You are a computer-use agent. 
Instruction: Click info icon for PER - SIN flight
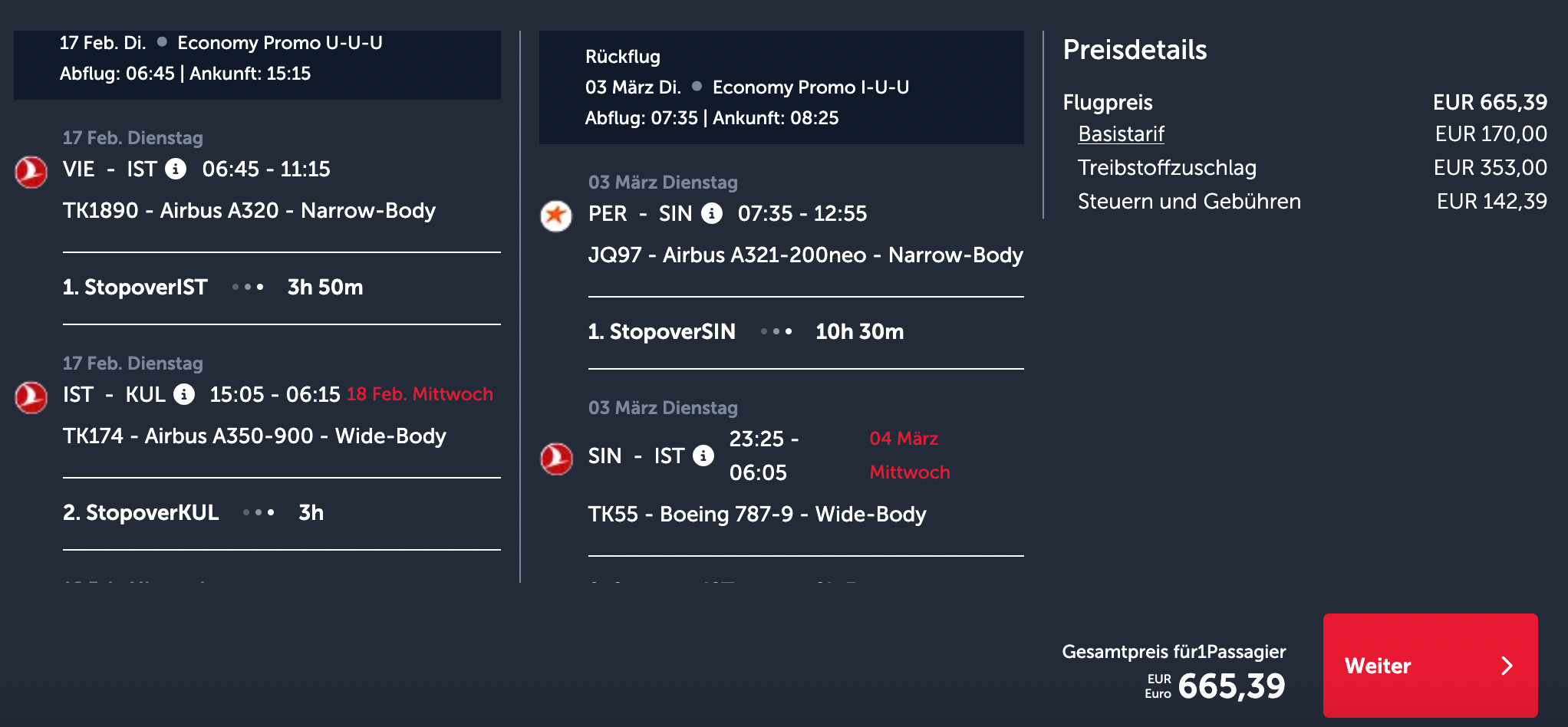[x=712, y=213]
